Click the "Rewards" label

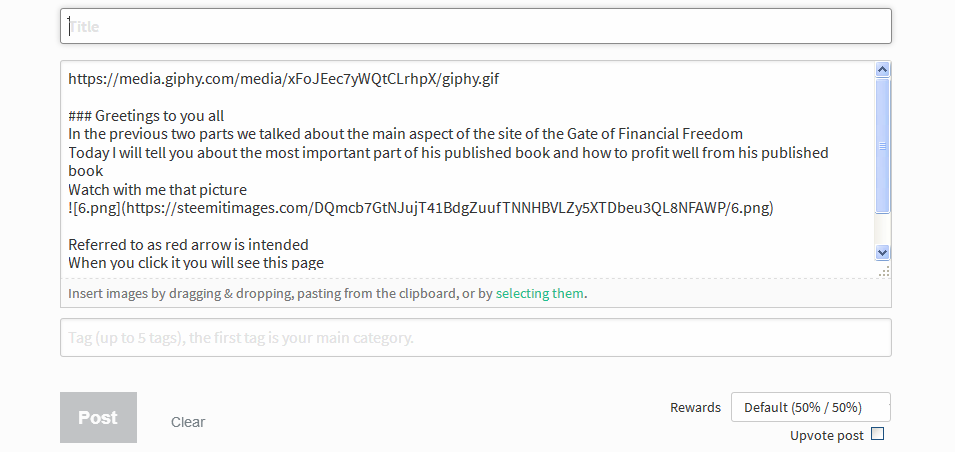tap(695, 408)
